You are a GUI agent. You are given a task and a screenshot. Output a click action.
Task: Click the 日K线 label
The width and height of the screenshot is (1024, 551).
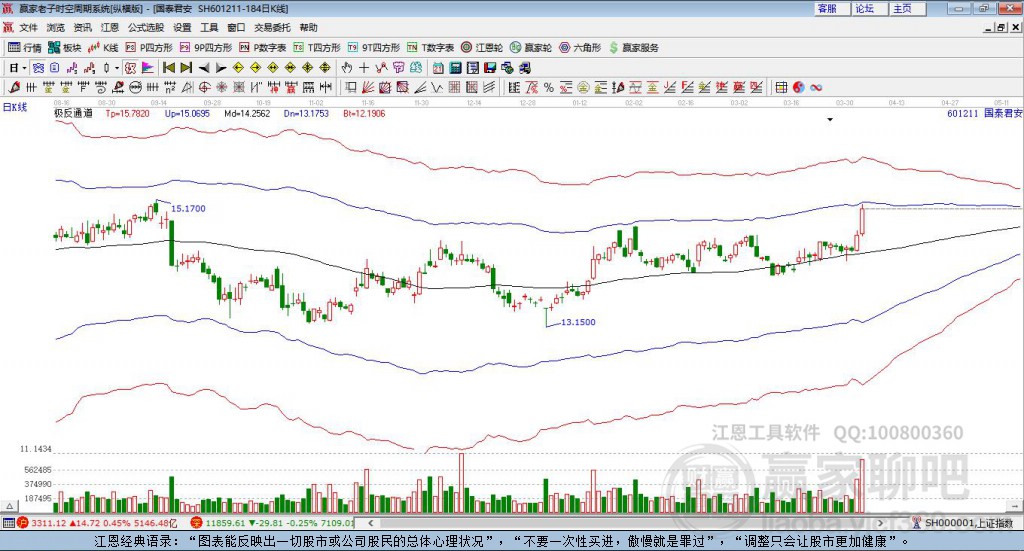pos(15,107)
